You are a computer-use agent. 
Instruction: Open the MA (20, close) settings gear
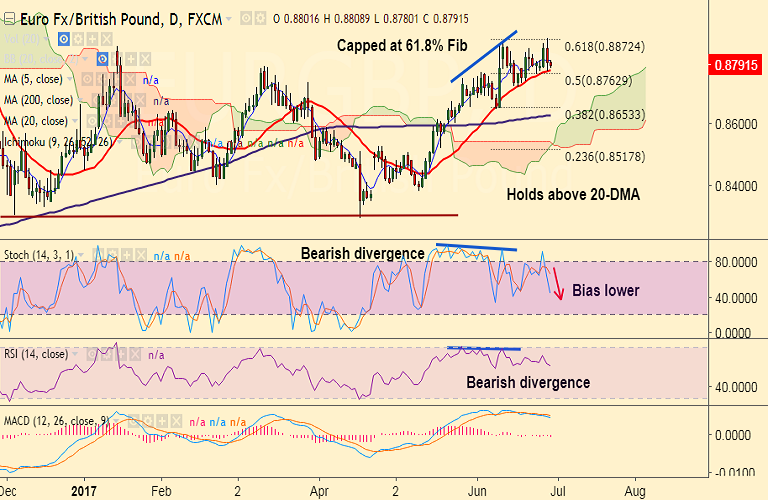[106, 121]
